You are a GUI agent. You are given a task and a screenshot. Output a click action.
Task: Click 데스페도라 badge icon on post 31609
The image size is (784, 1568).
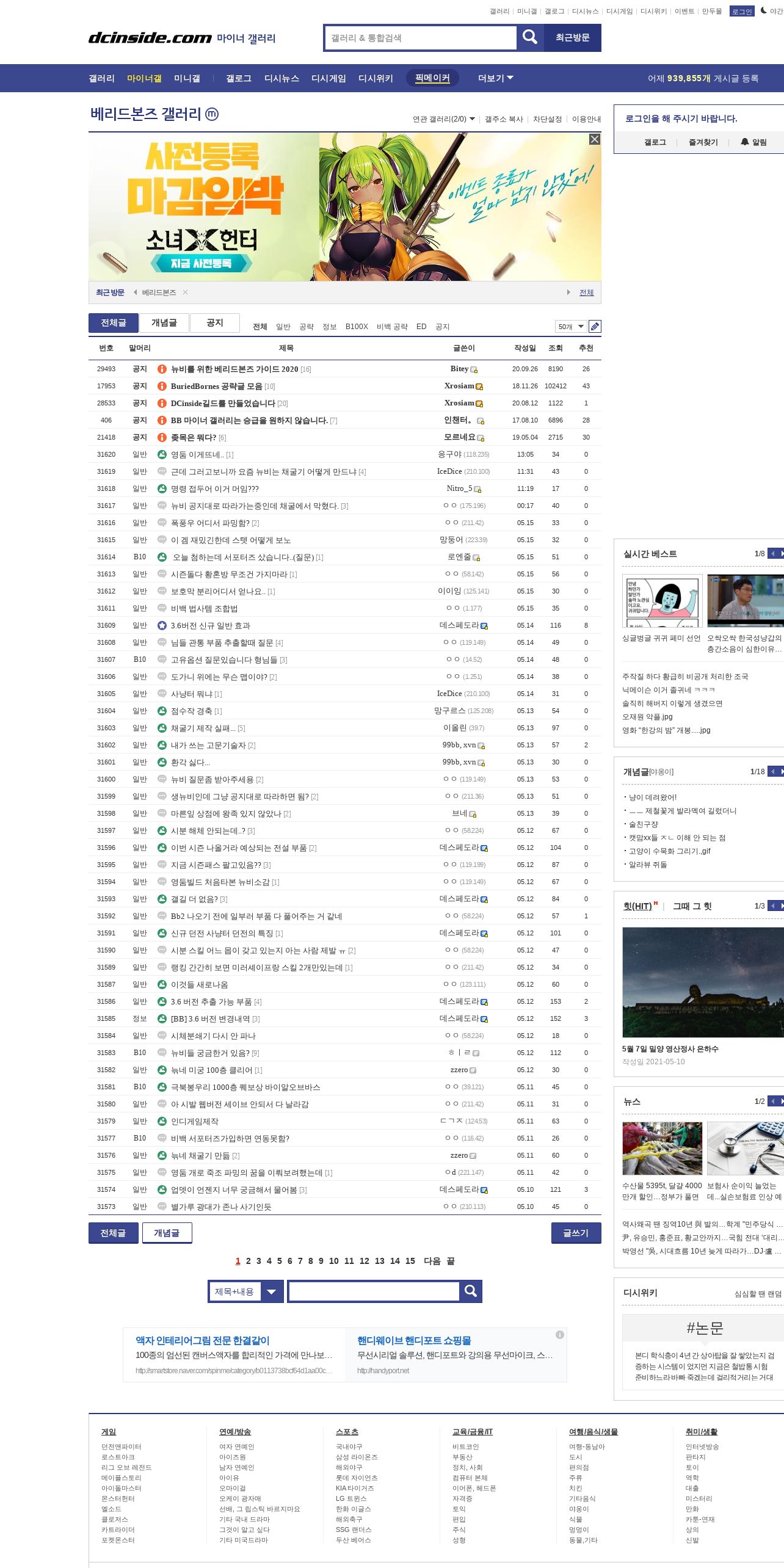[x=484, y=626]
